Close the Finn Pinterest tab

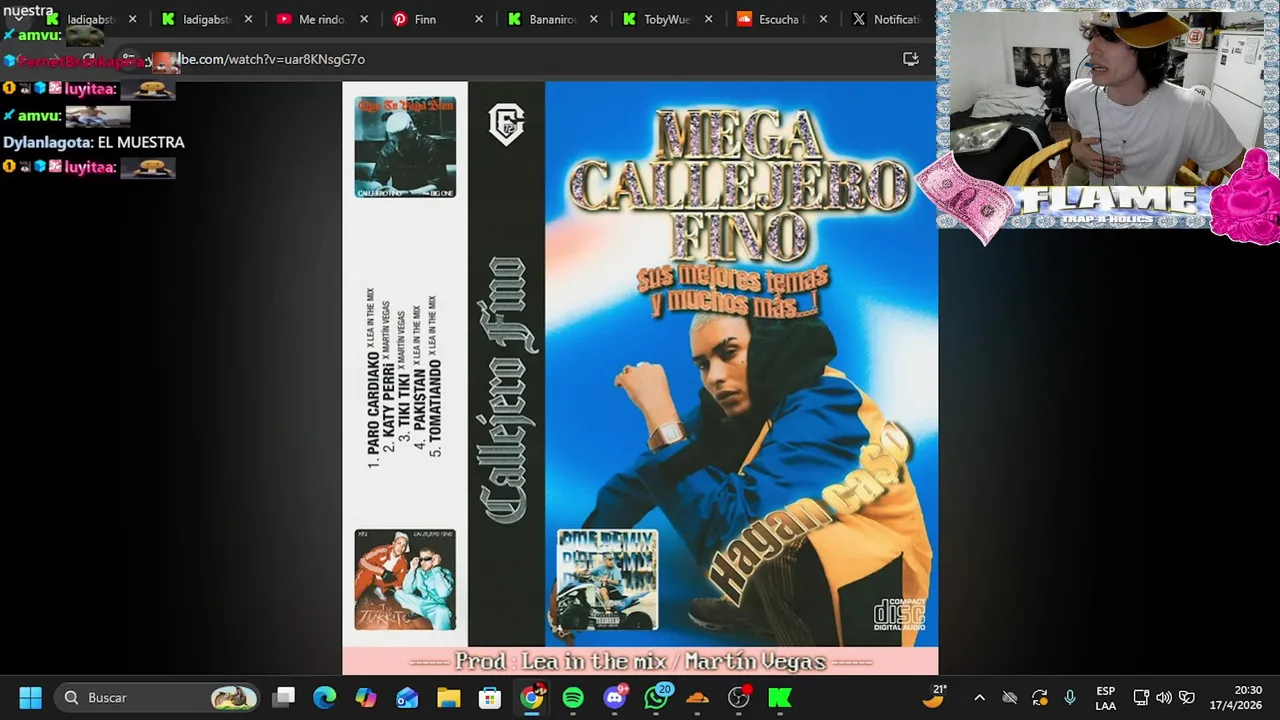click(479, 19)
